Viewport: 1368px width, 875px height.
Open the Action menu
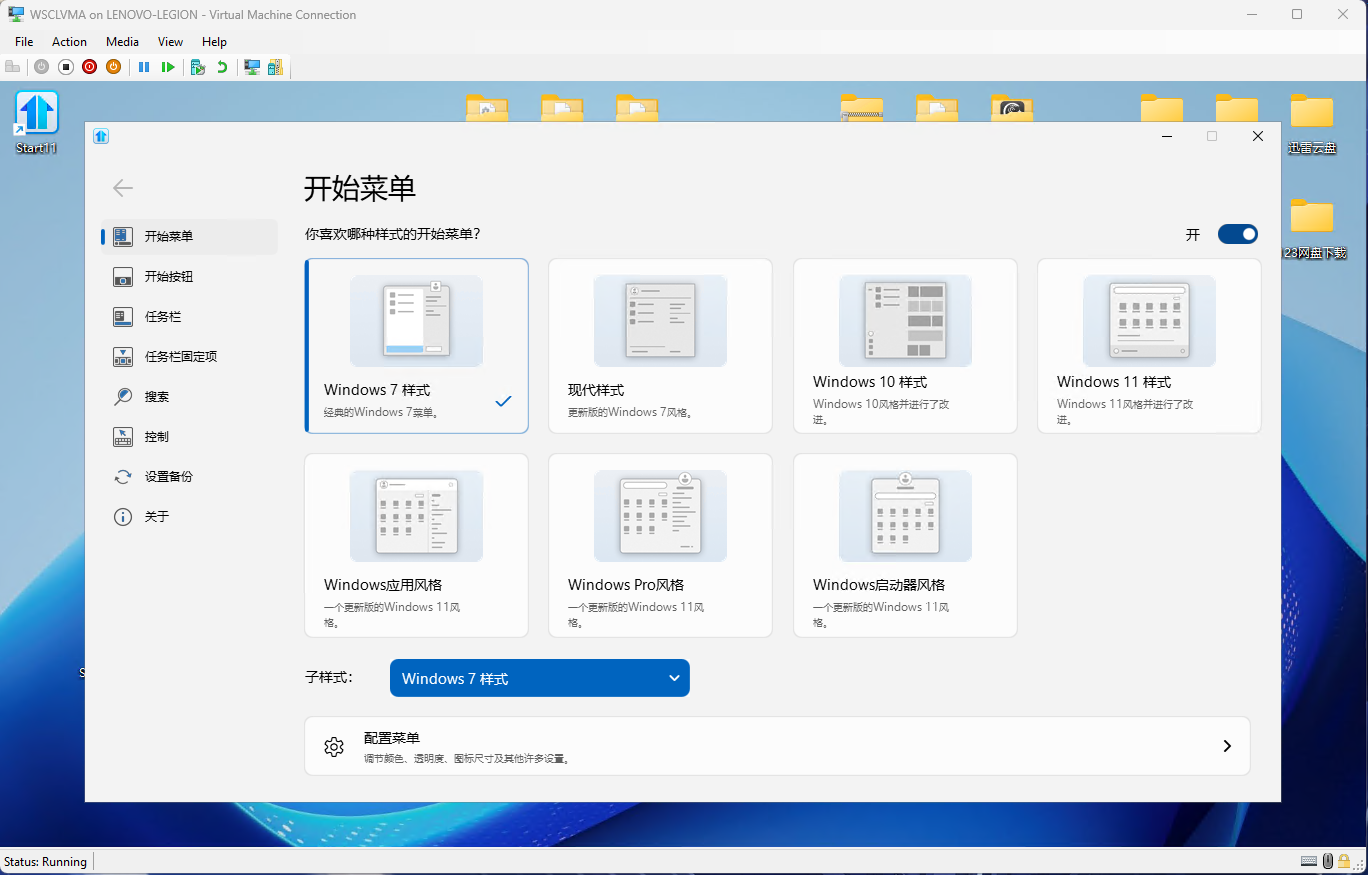coord(69,42)
